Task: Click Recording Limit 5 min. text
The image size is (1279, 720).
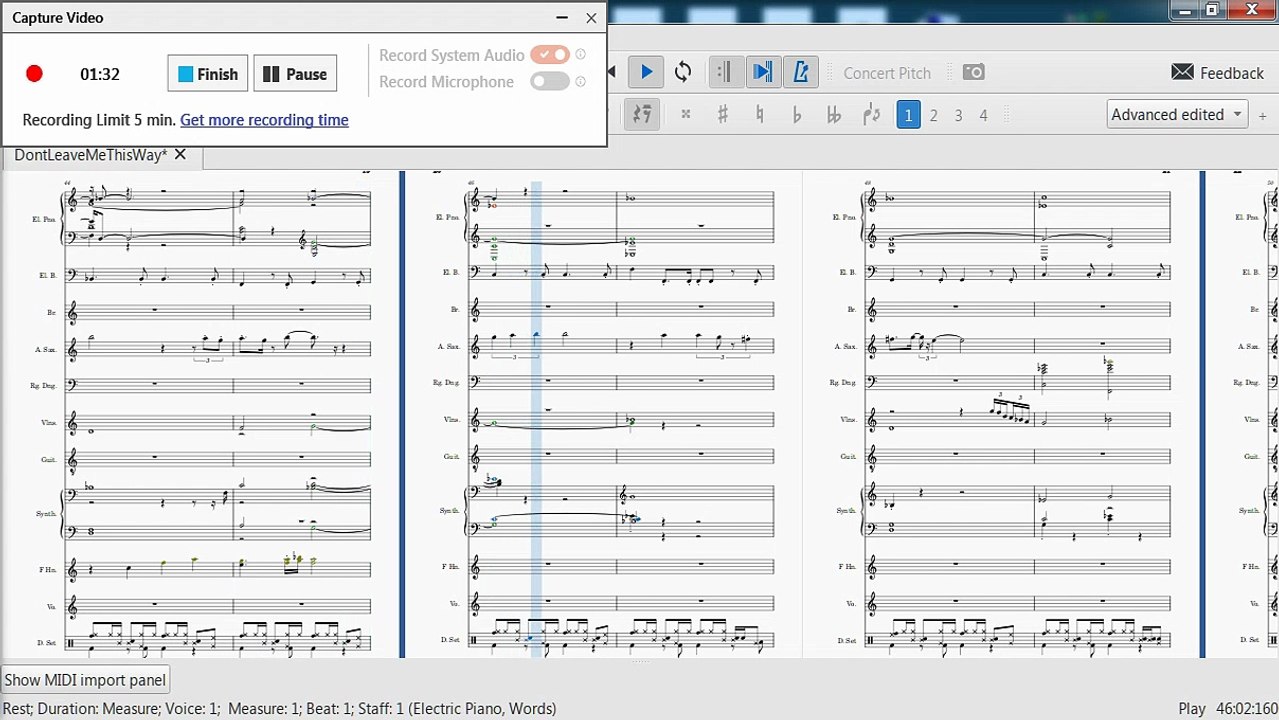Action: click(99, 119)
